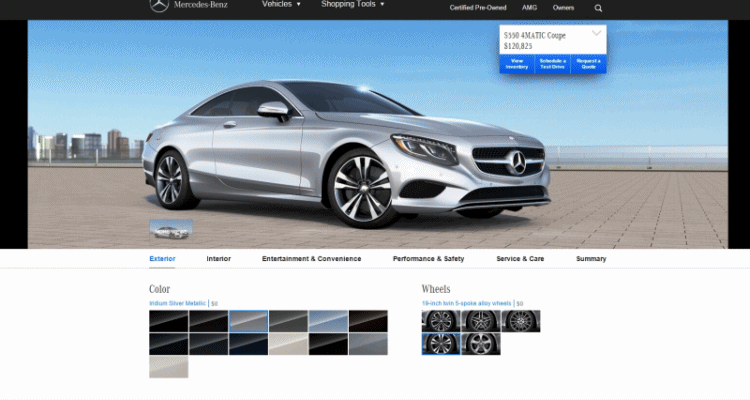Pick the first black color swatch, top row
Image resolution: width=750 pixels, height=400 pixels.
(169, 321)
